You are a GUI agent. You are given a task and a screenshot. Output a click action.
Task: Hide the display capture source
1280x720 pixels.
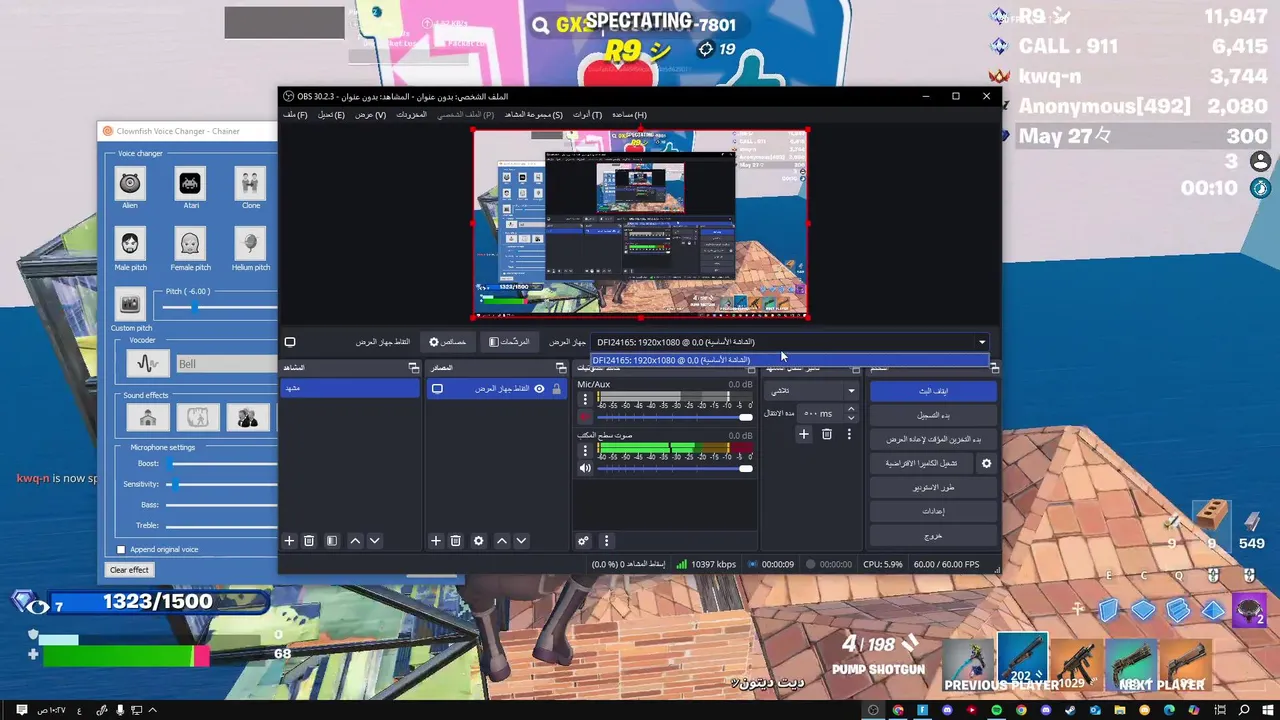pyautogui.click(x=539, y=388)
